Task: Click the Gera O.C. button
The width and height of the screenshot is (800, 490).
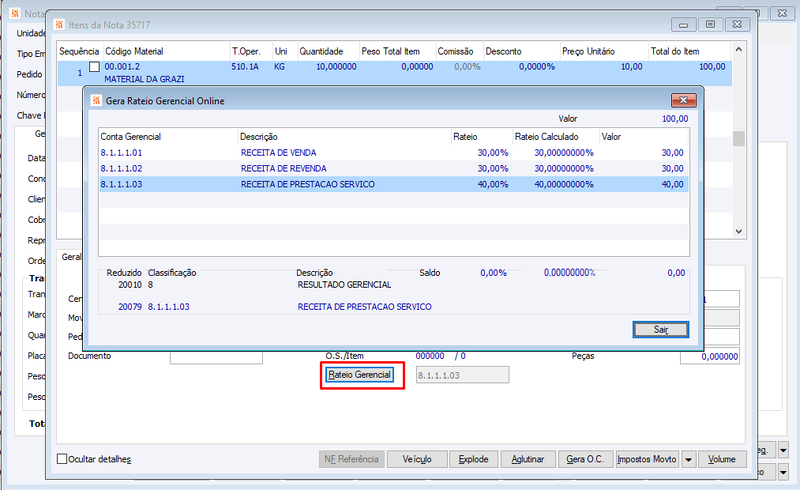Action: pos(585,459)
